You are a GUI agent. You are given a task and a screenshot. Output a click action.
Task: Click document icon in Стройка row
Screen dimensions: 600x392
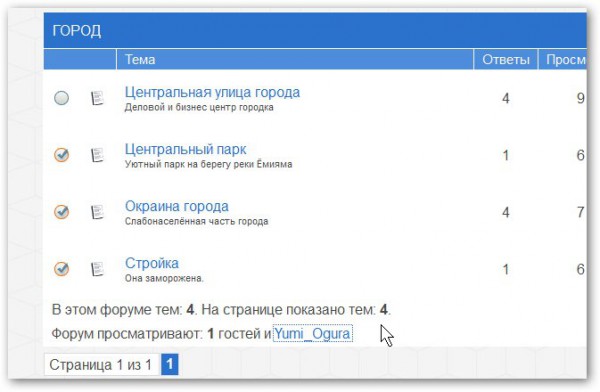pyautogui.click(x=97, y=269)
